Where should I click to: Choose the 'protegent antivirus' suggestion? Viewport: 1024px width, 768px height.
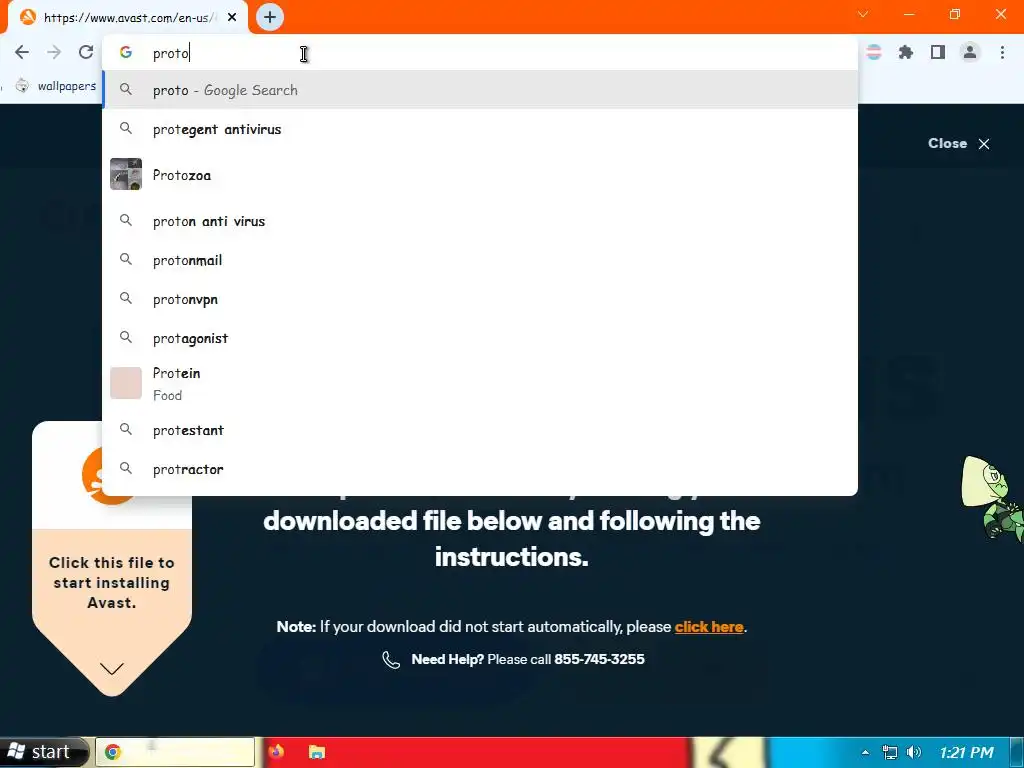(x=480, y=129)
